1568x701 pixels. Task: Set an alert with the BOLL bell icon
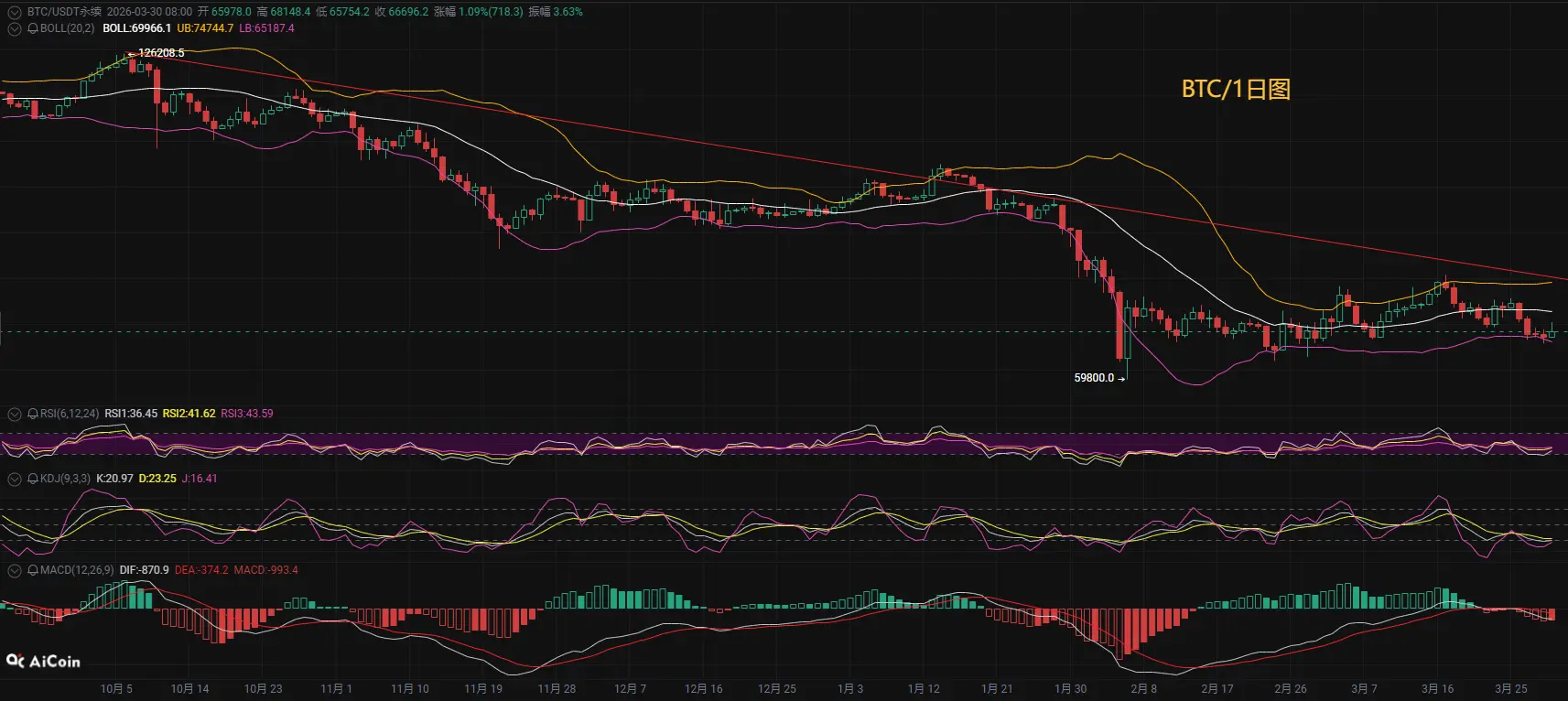pos(33,28)
